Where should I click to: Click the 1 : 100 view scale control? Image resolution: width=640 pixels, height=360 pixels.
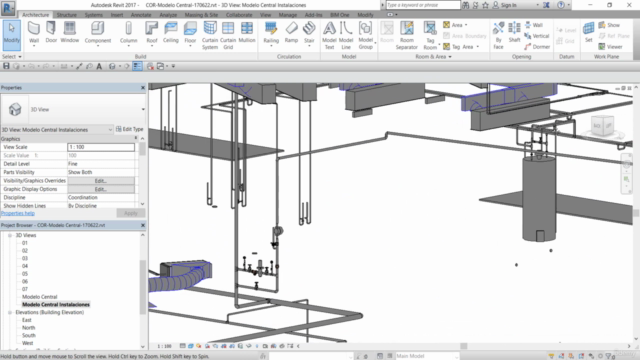point(164,346)
